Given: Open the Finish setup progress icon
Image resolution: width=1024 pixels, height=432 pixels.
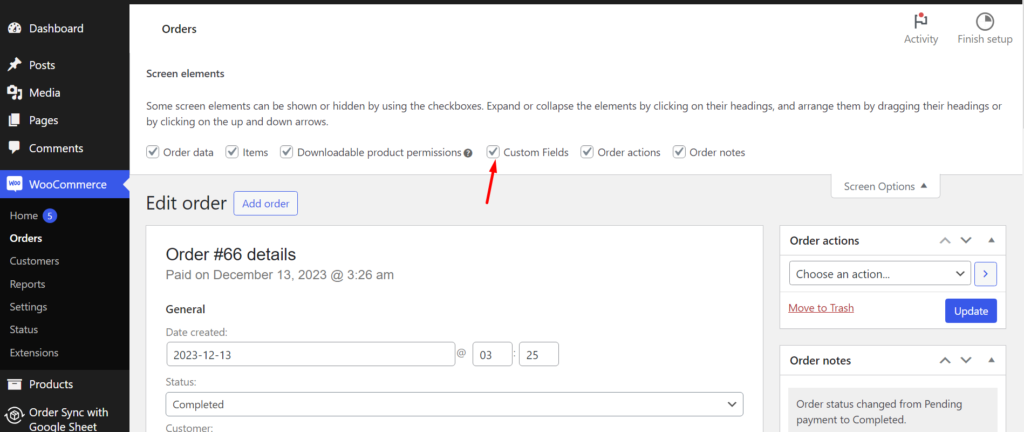Looking at the screenshot, I should (984, 20).
